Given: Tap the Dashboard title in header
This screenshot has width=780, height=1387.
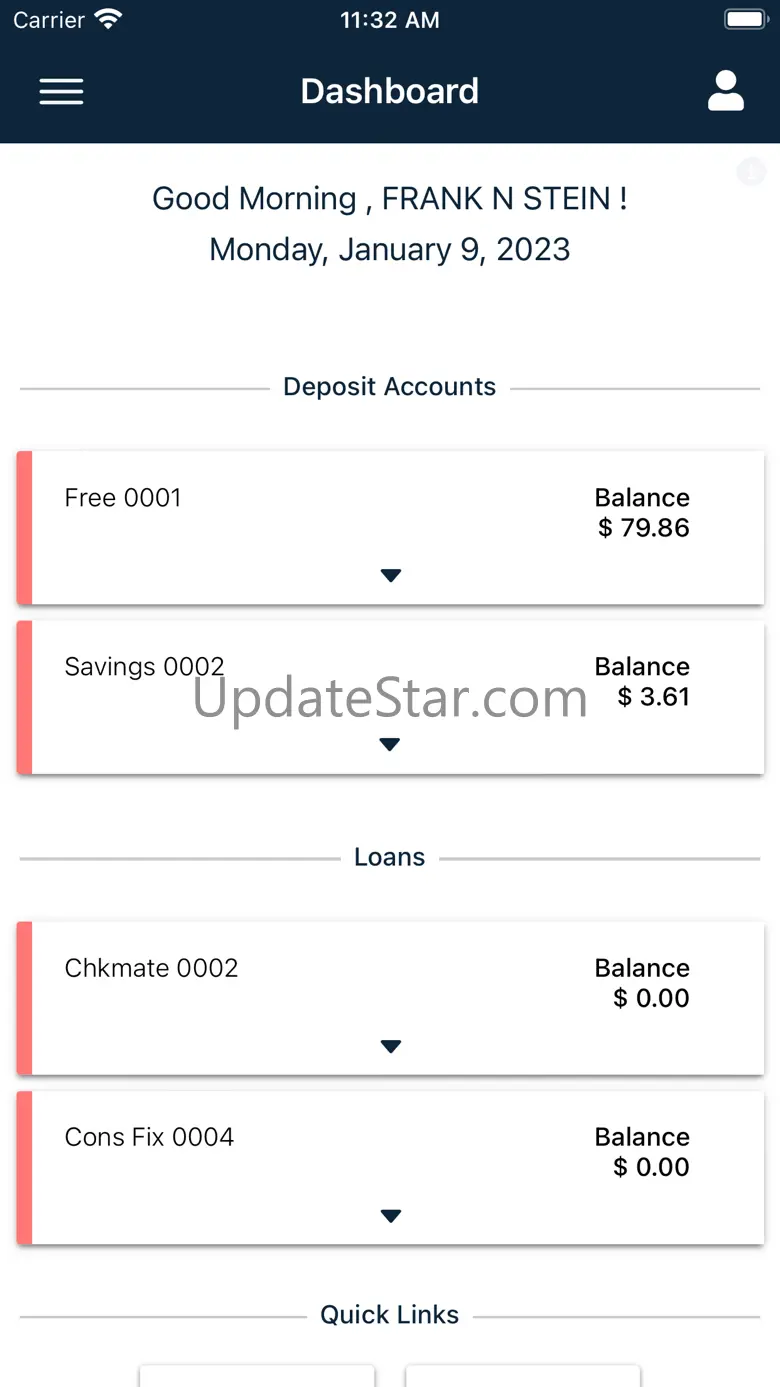Looking at the screenshot, I should 389,91.
